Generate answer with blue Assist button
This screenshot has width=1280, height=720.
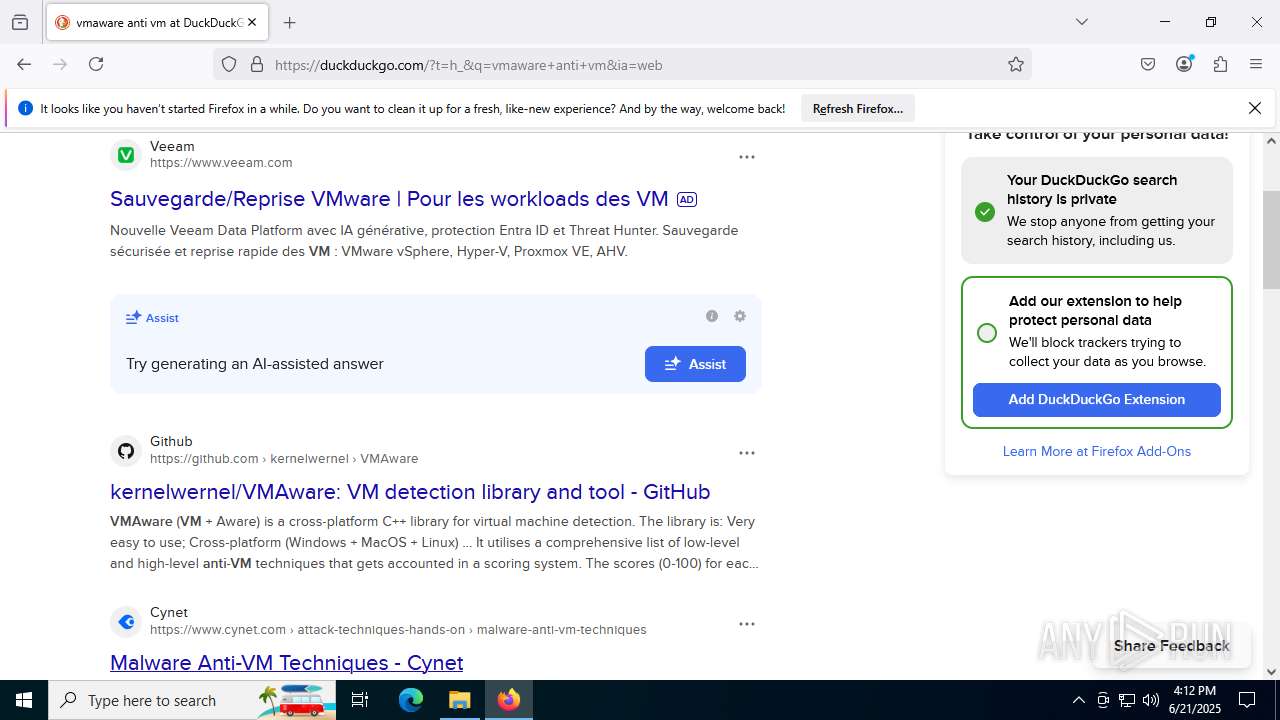point(695,364)
